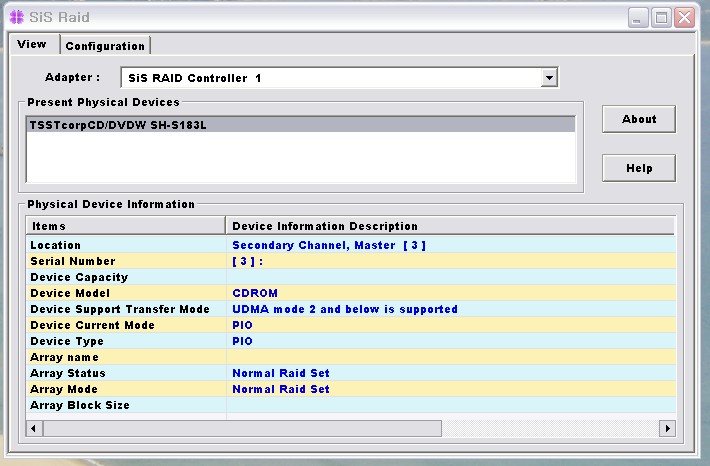The image size is (710, 466).
Task: Switch to the Configuration tab
Action: [x=105, y=46]
